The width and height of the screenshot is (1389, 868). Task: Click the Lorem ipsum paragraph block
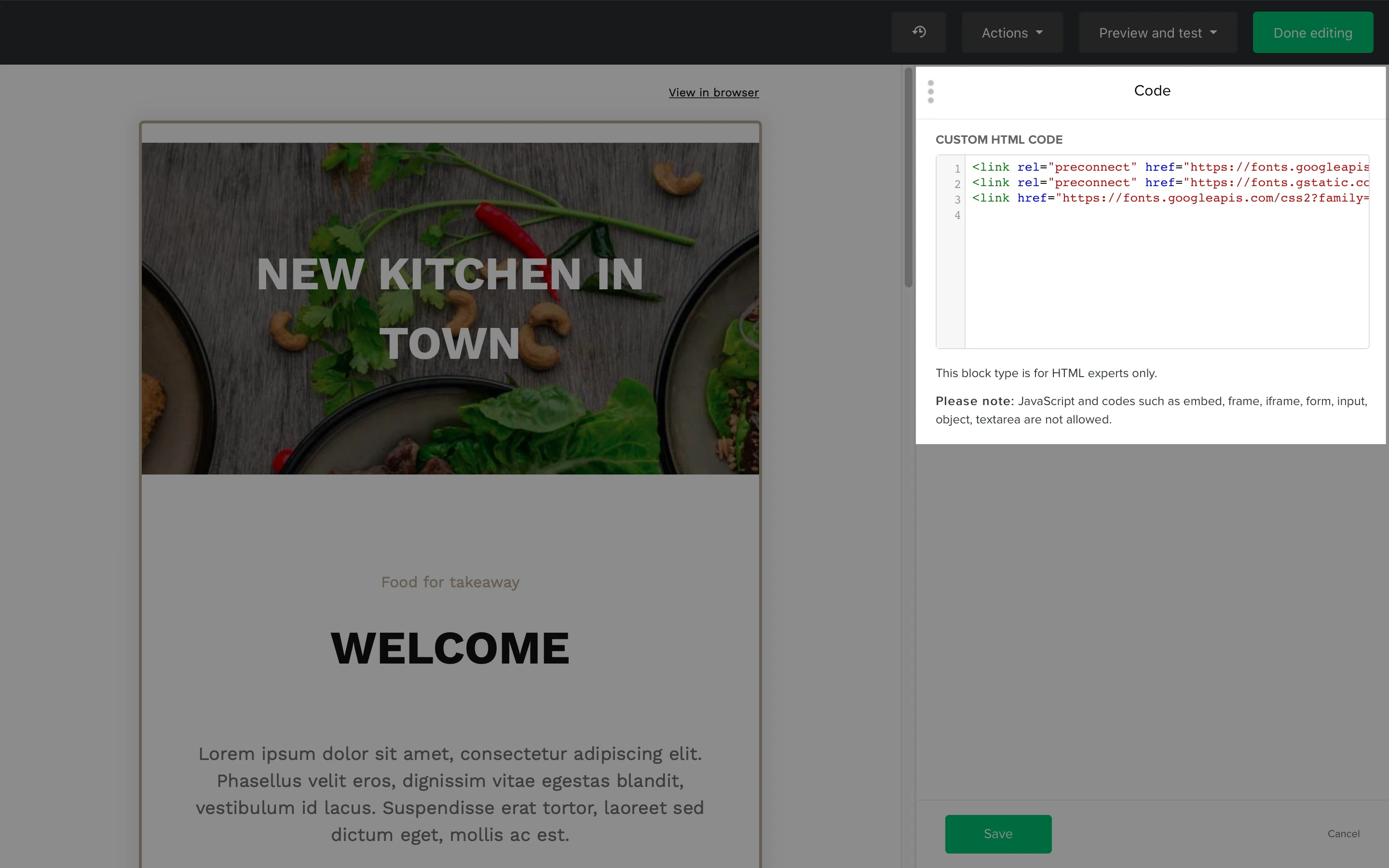coord(450,793)
